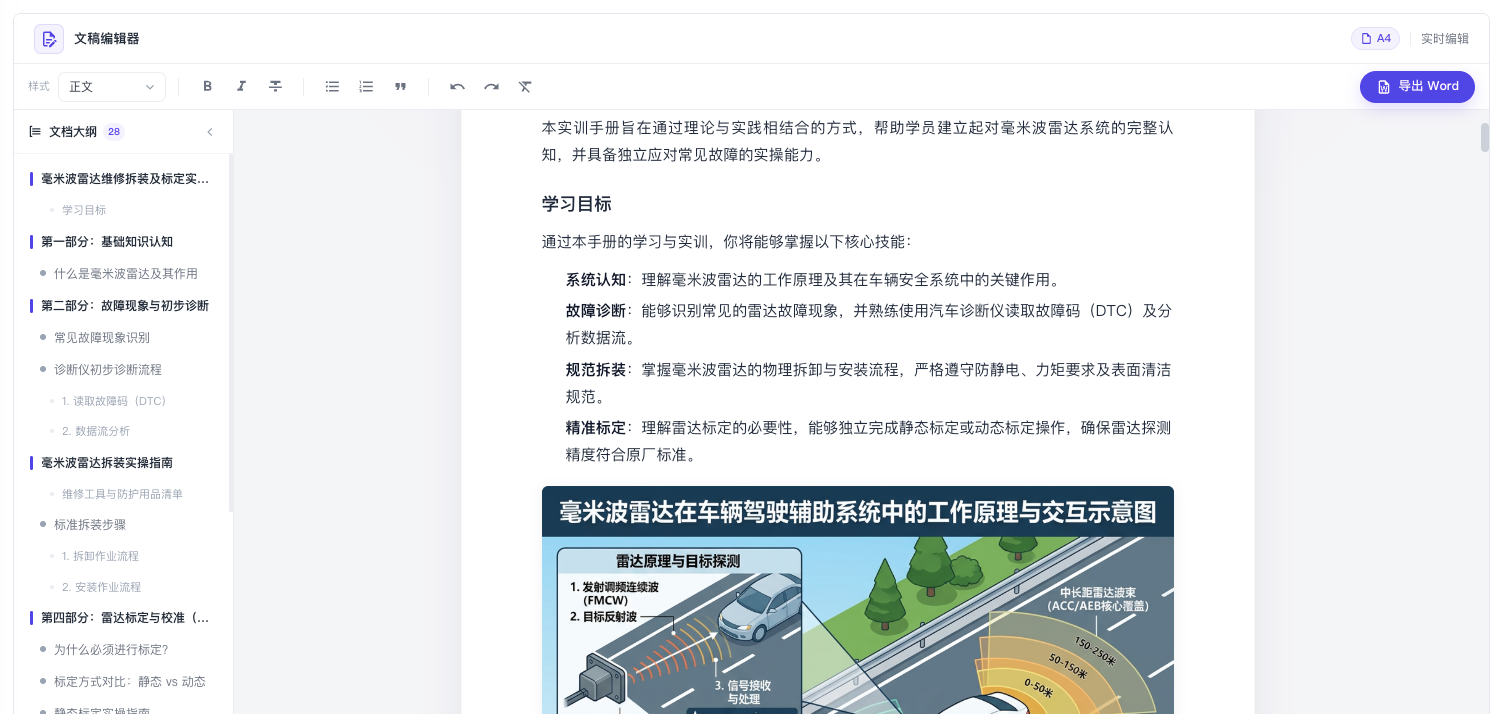Apply strikethrough formatting
This screenshot has height=714, width=1497.
tap(275, 87)
